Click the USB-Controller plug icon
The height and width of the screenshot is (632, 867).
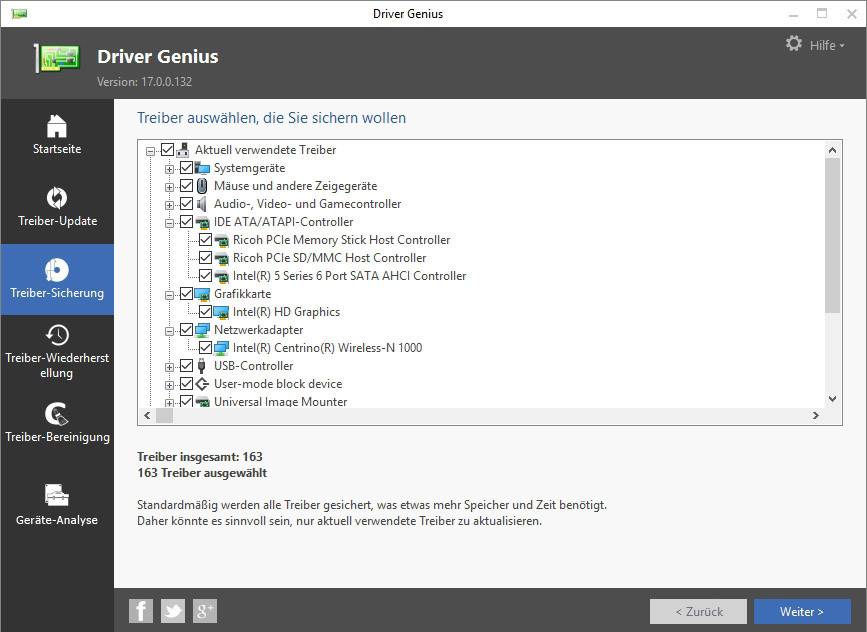point(202,366)
